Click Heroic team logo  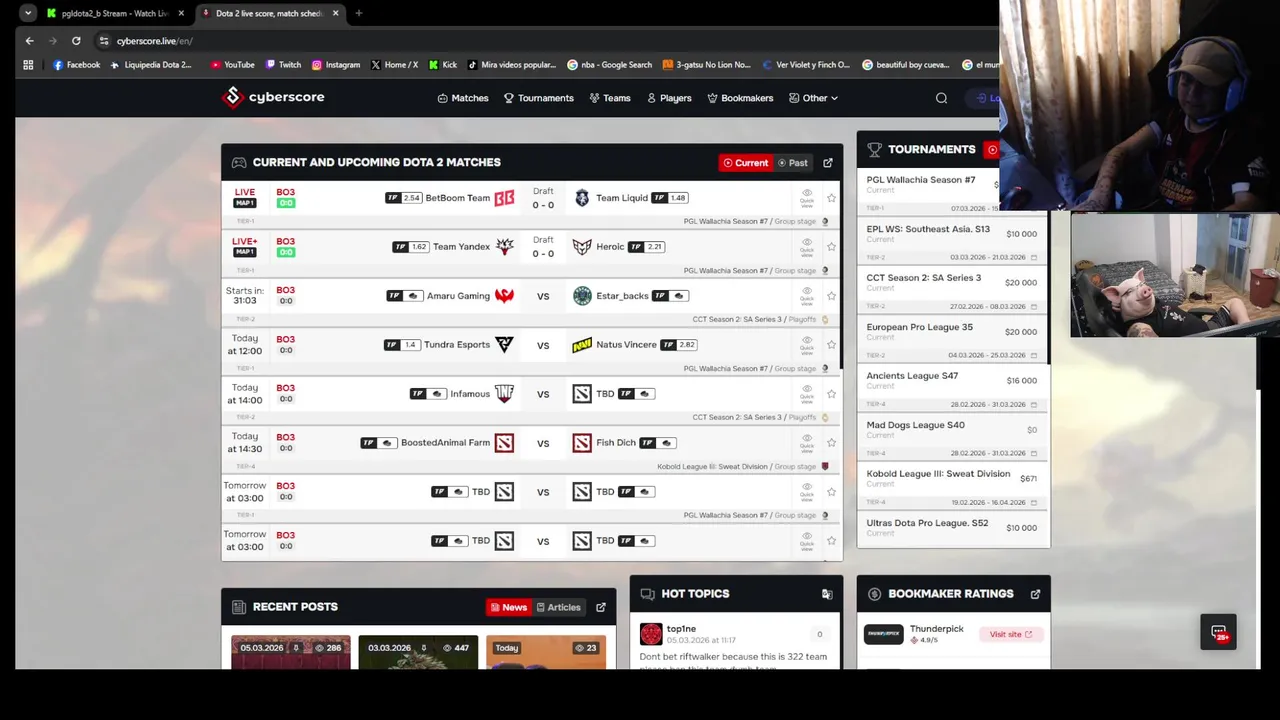(582, 247)
